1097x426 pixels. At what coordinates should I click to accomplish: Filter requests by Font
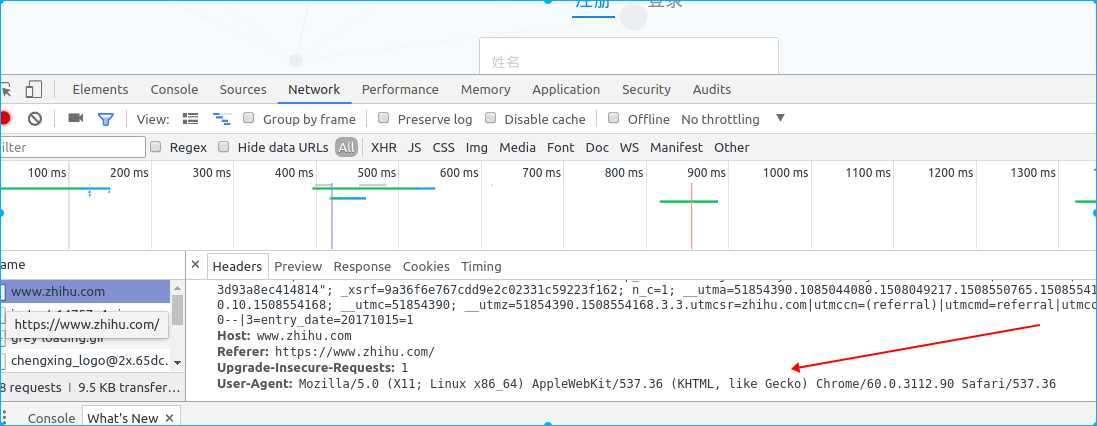click(560, 148)
